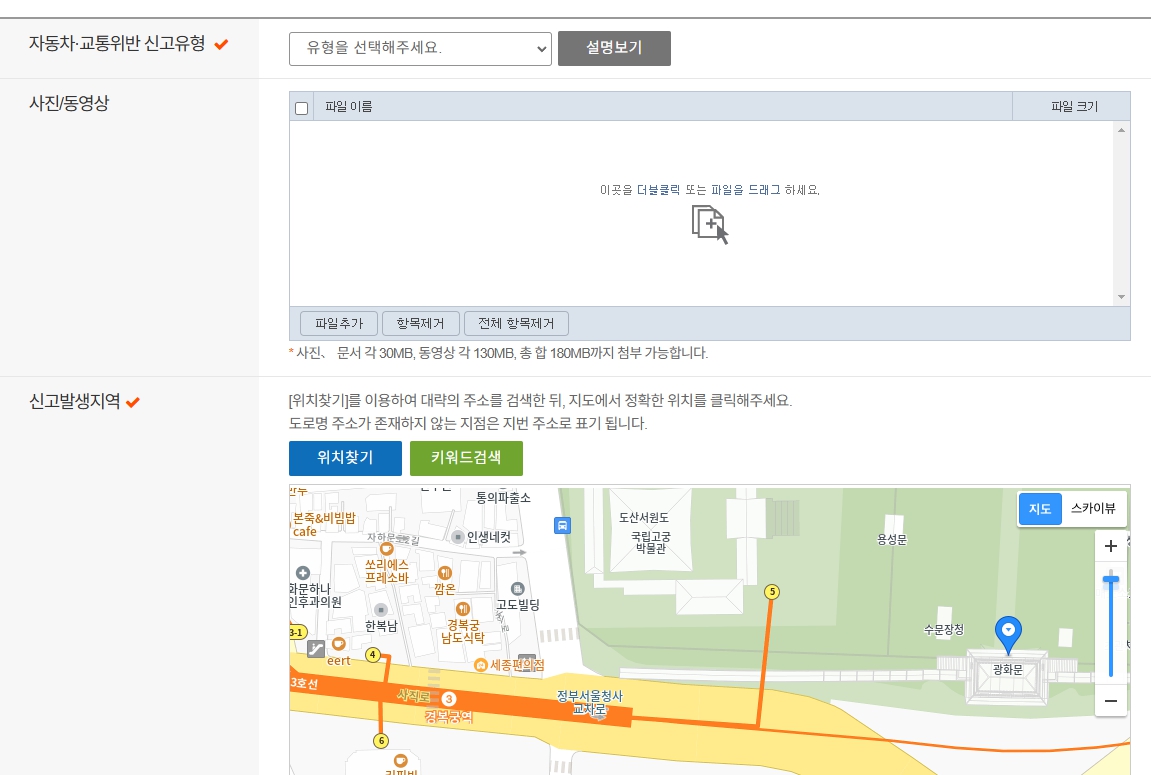Click the 위치찾기 button

[345, 460]
